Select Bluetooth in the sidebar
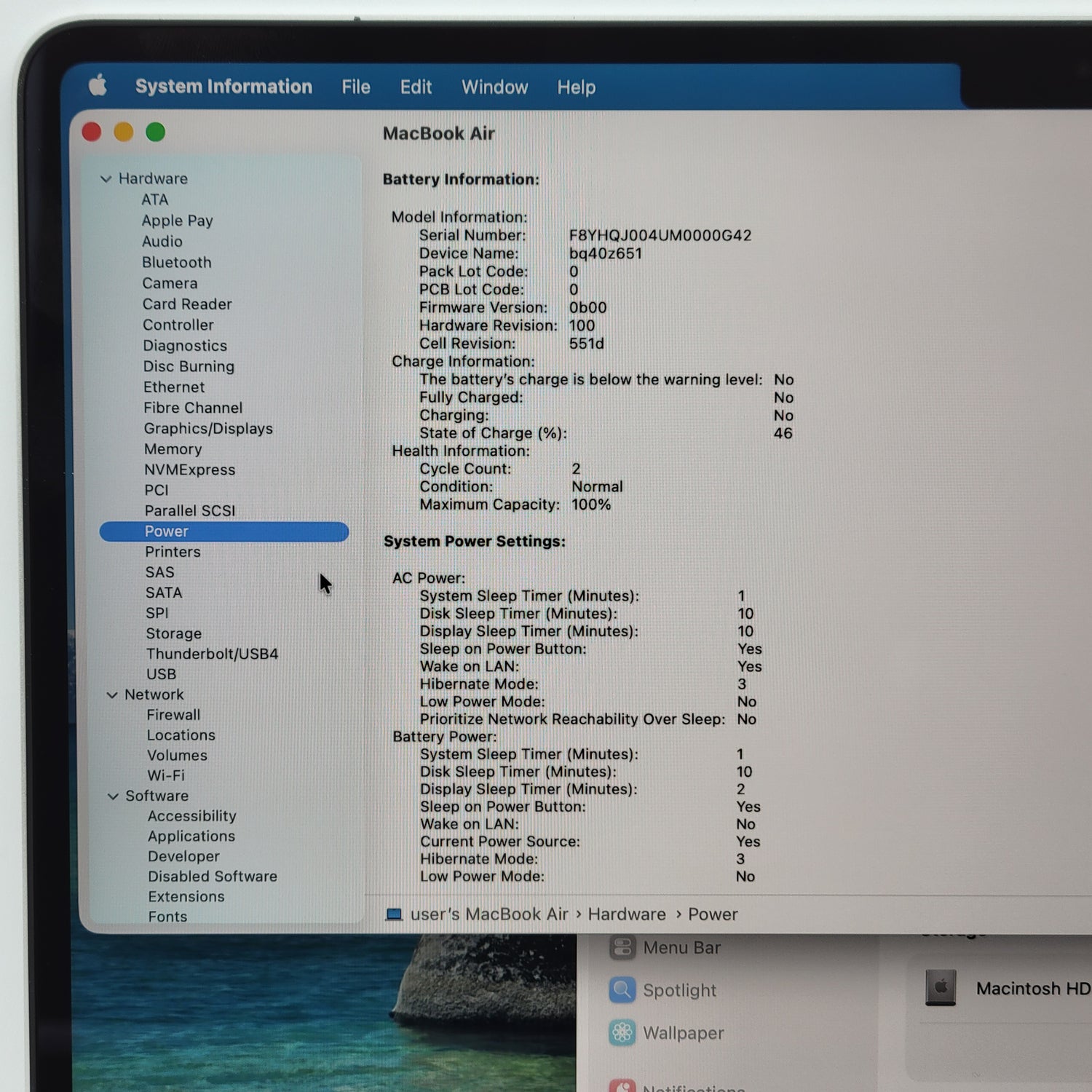 point(177,262)
